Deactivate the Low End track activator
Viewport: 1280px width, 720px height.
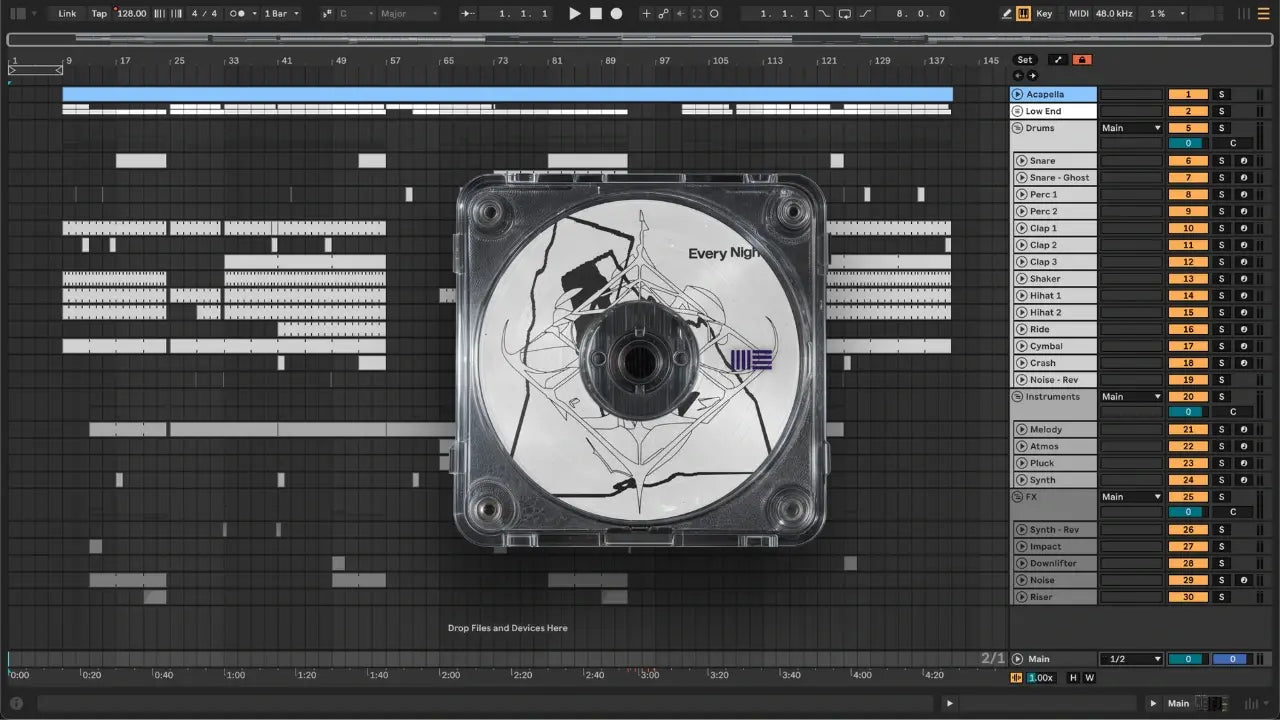coord(1187,112)
